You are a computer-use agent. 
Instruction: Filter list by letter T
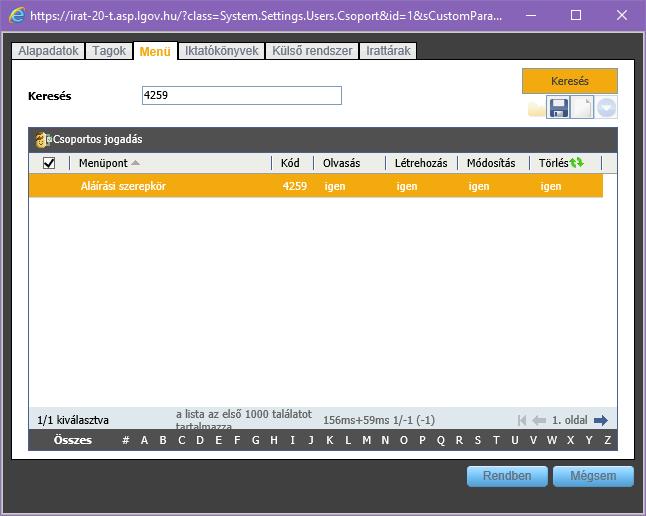pyautogui.click(x=496, y=440)
